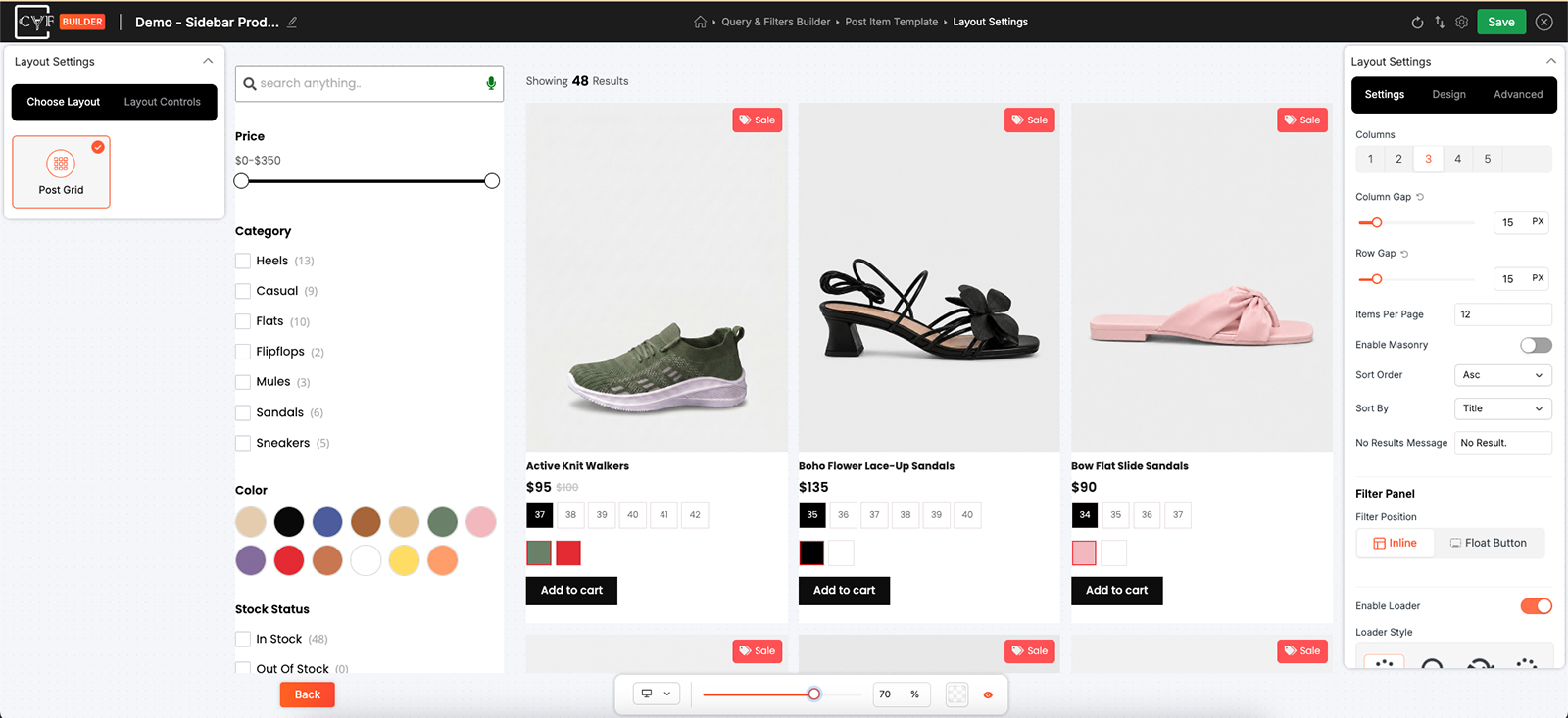
Task: Open the Sort Order dropdown
Action: coord(1502,375)
